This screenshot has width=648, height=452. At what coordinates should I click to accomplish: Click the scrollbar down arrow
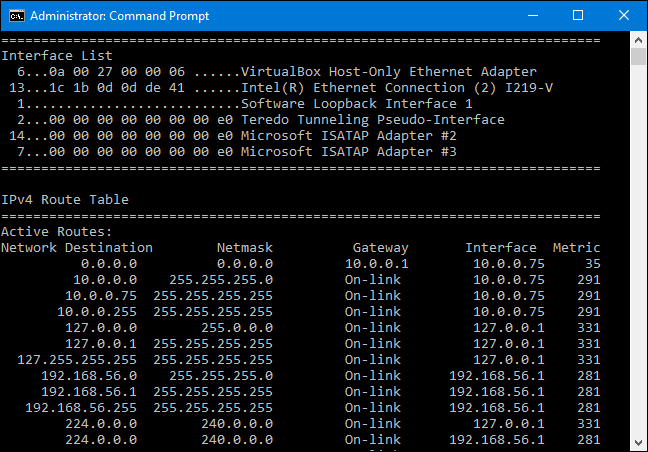tap(639, 443)
